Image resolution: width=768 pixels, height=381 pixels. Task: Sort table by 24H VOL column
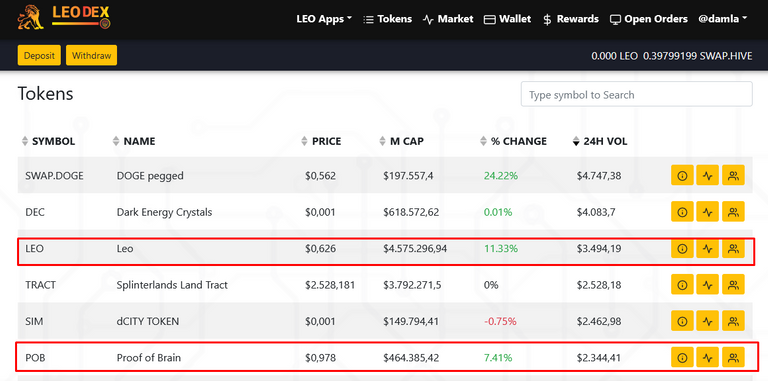(600, 142)
